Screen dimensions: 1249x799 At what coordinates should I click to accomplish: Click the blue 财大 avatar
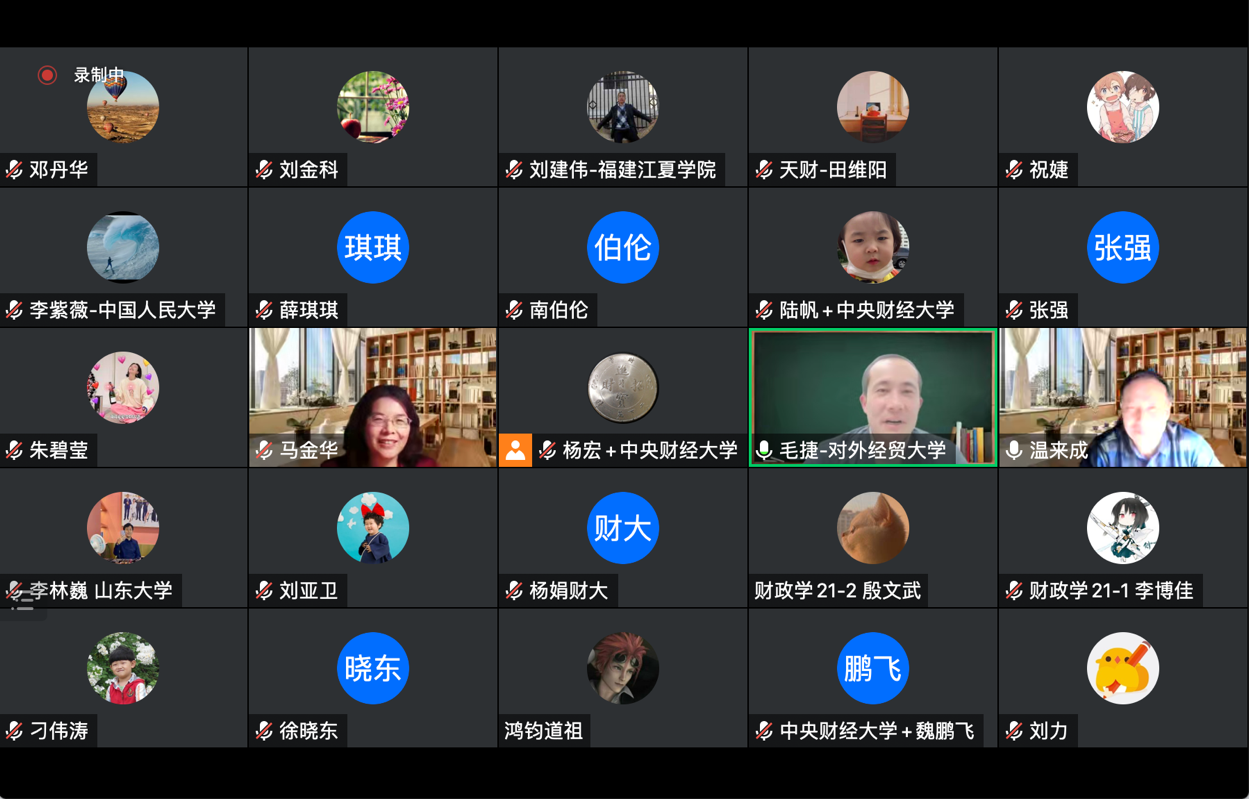(623, 528)
